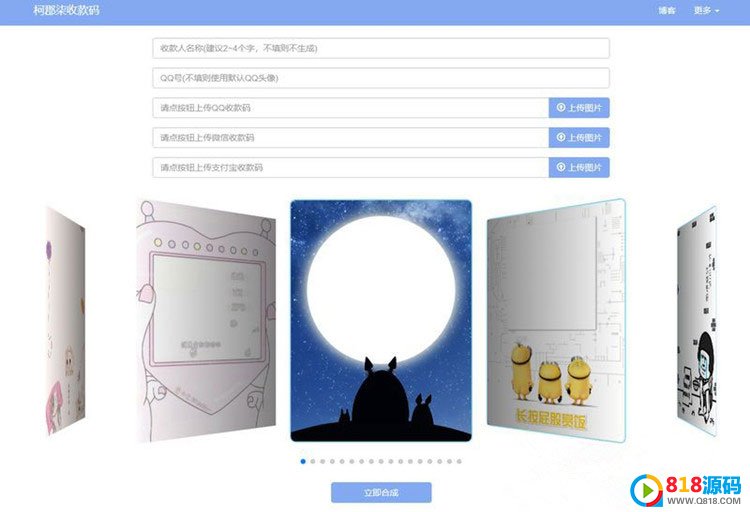The height and width of the screenshot is (512, 750).
Task: Click the upload icon in 微信收款码 row
Action: click(561, 137)
